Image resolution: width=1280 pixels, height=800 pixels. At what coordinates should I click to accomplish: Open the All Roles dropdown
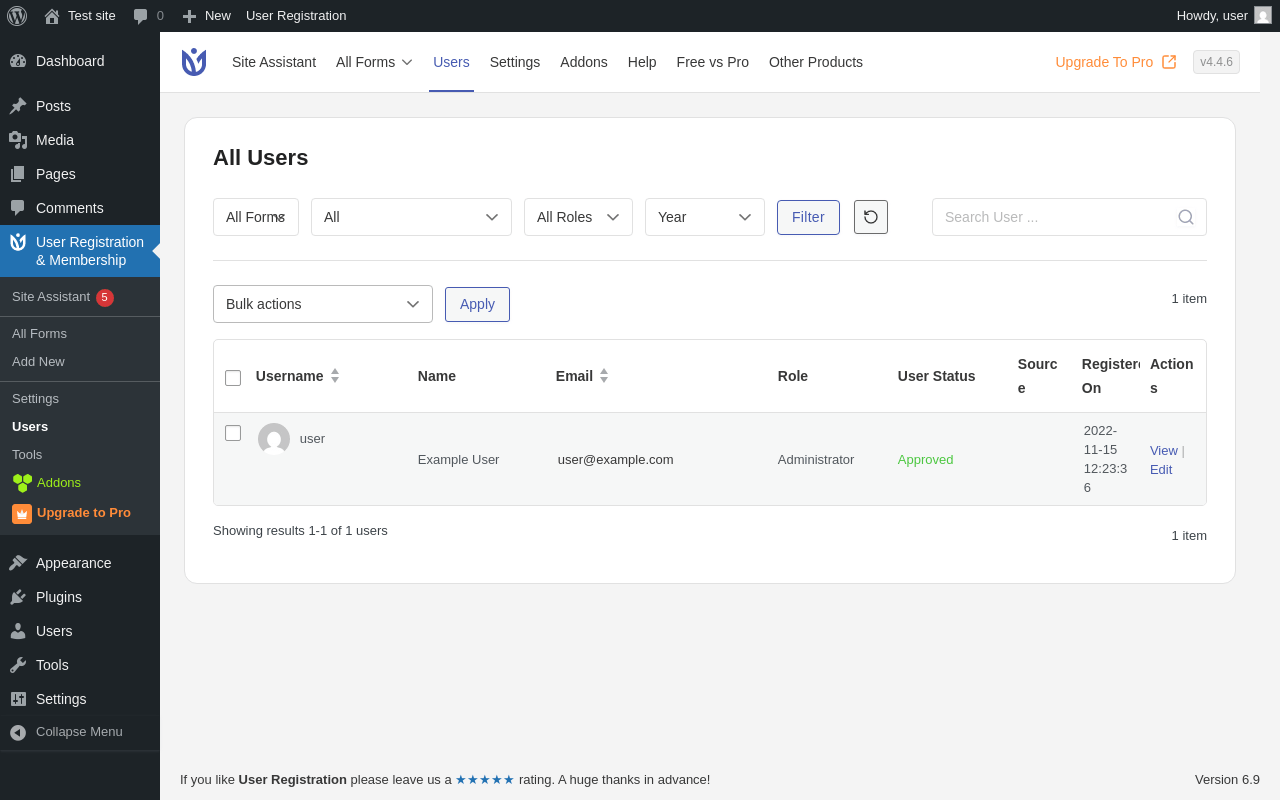point(577,217)
